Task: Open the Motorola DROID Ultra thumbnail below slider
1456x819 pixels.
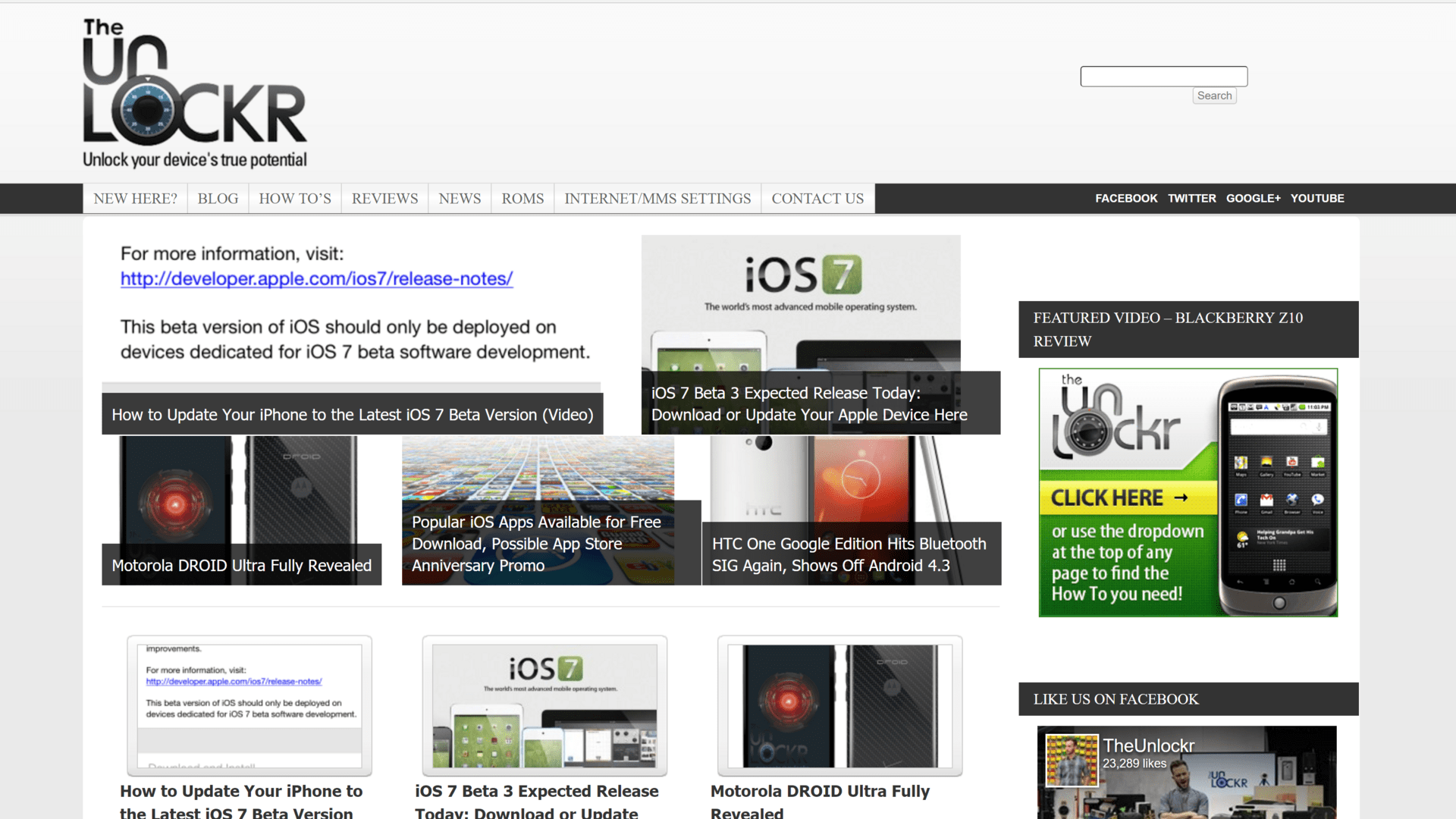Action: pyautogui.click(x=839, y=705)
